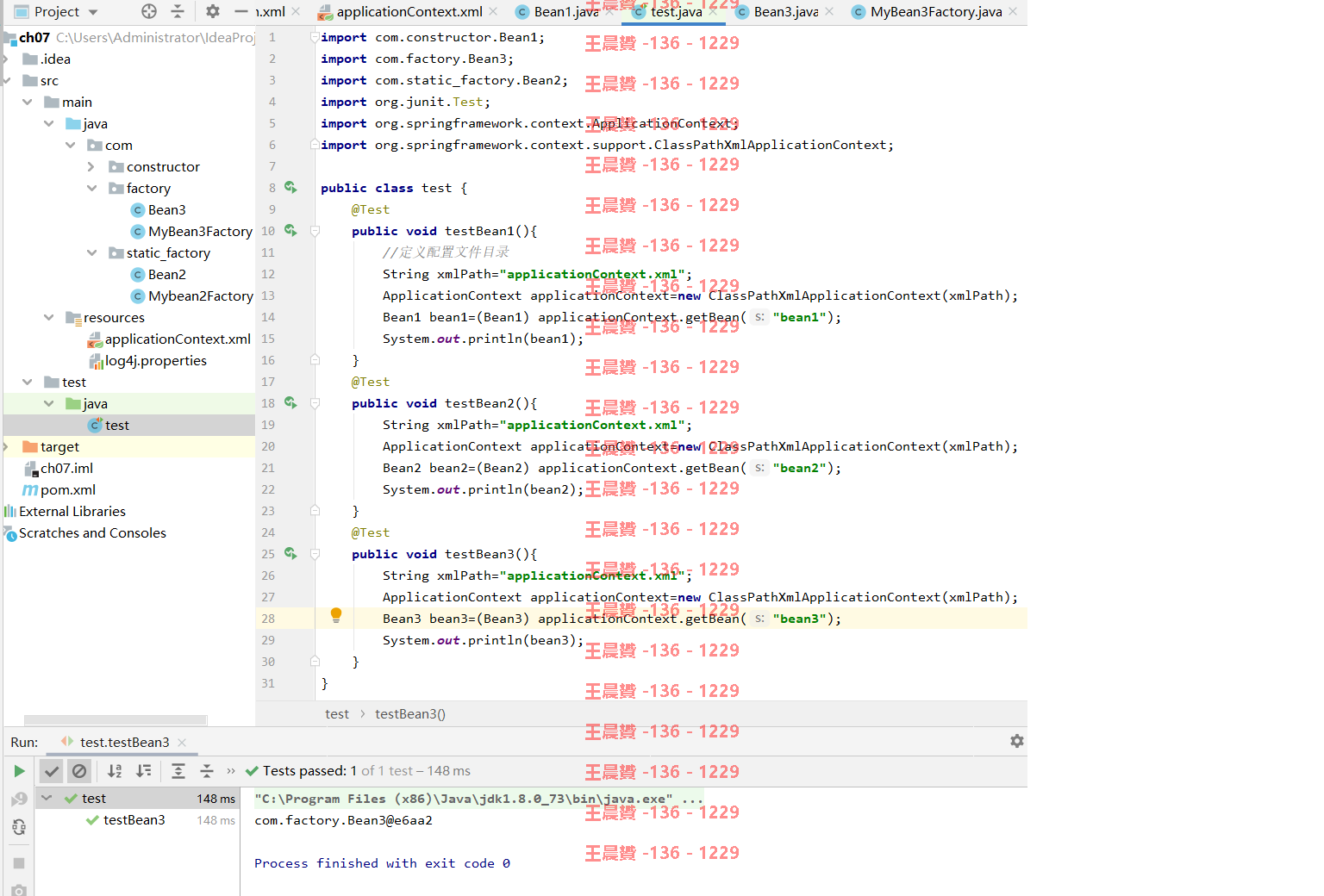1324x896 pixels.
Task: Sort tests alphabetically
Action: (115, 771)
